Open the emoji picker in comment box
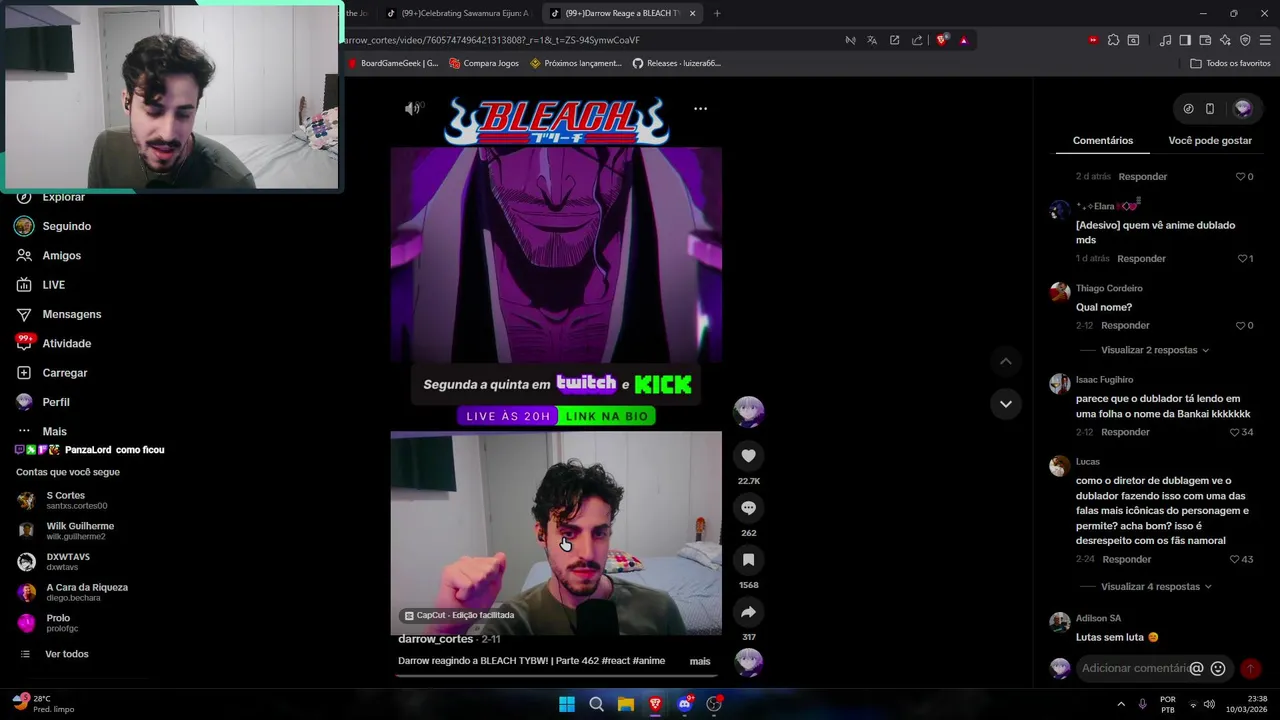This screenshot has height=720, width=1280. 1218,669
